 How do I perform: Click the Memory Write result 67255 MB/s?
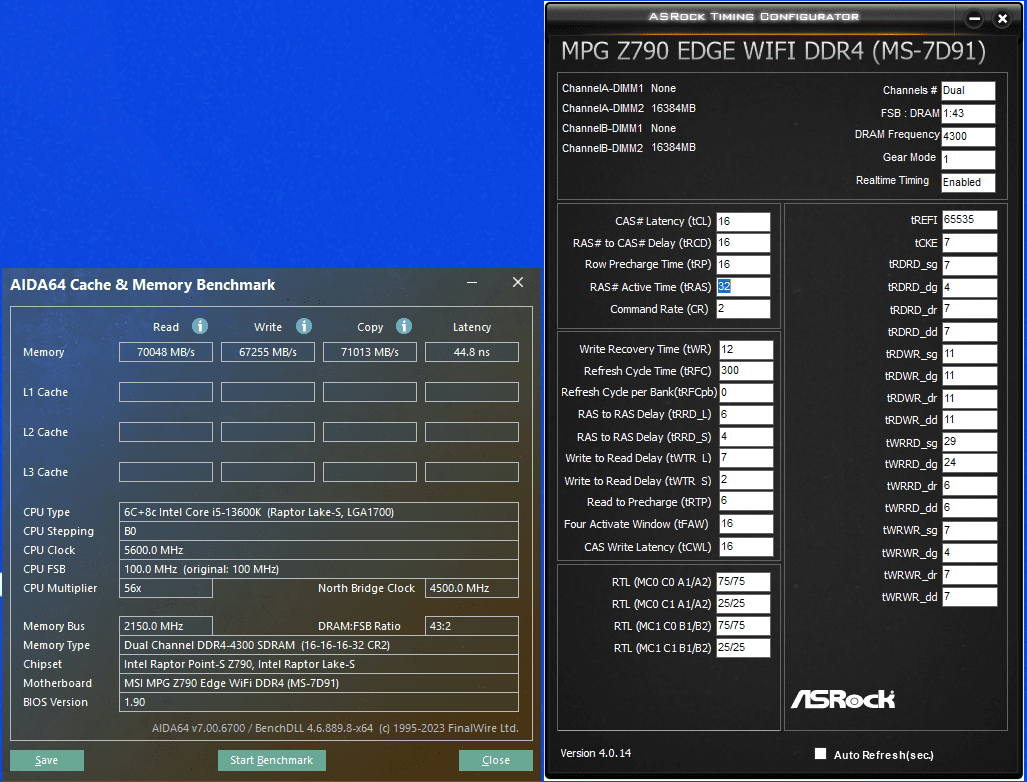268,352
